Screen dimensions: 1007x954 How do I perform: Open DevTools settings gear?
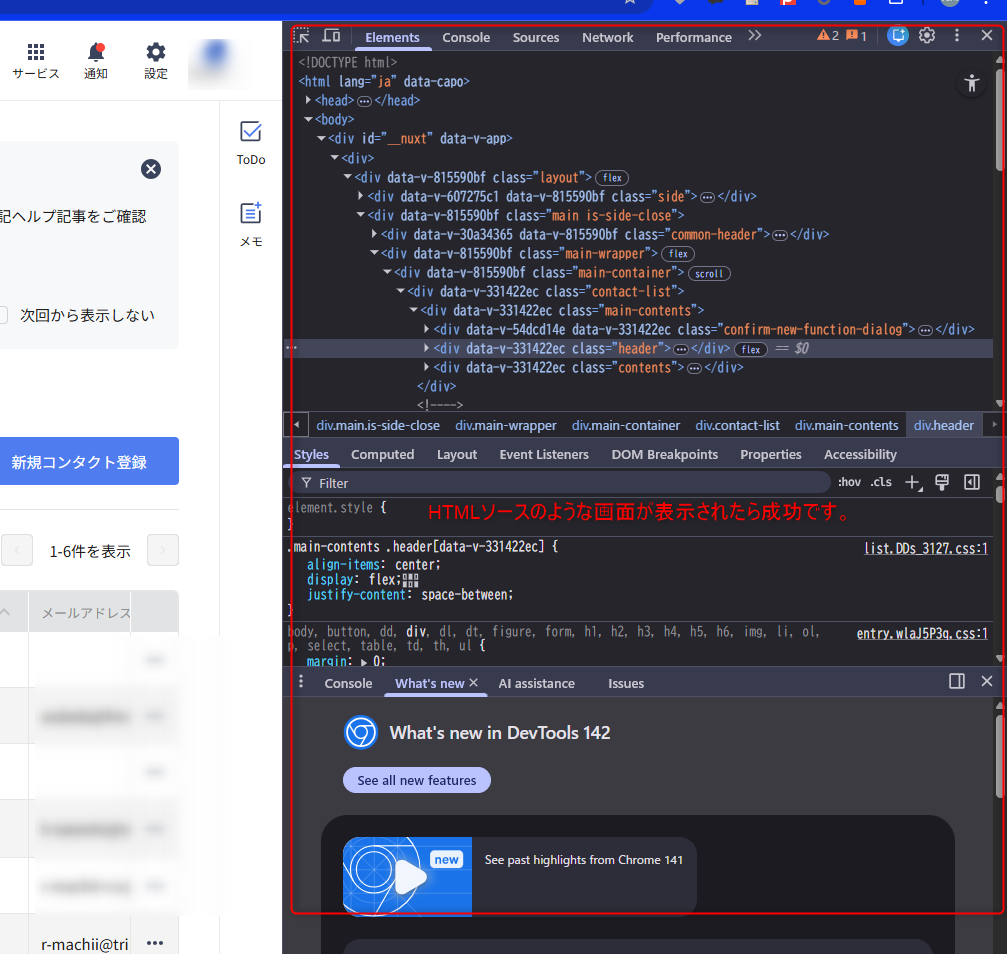[927, 36]
